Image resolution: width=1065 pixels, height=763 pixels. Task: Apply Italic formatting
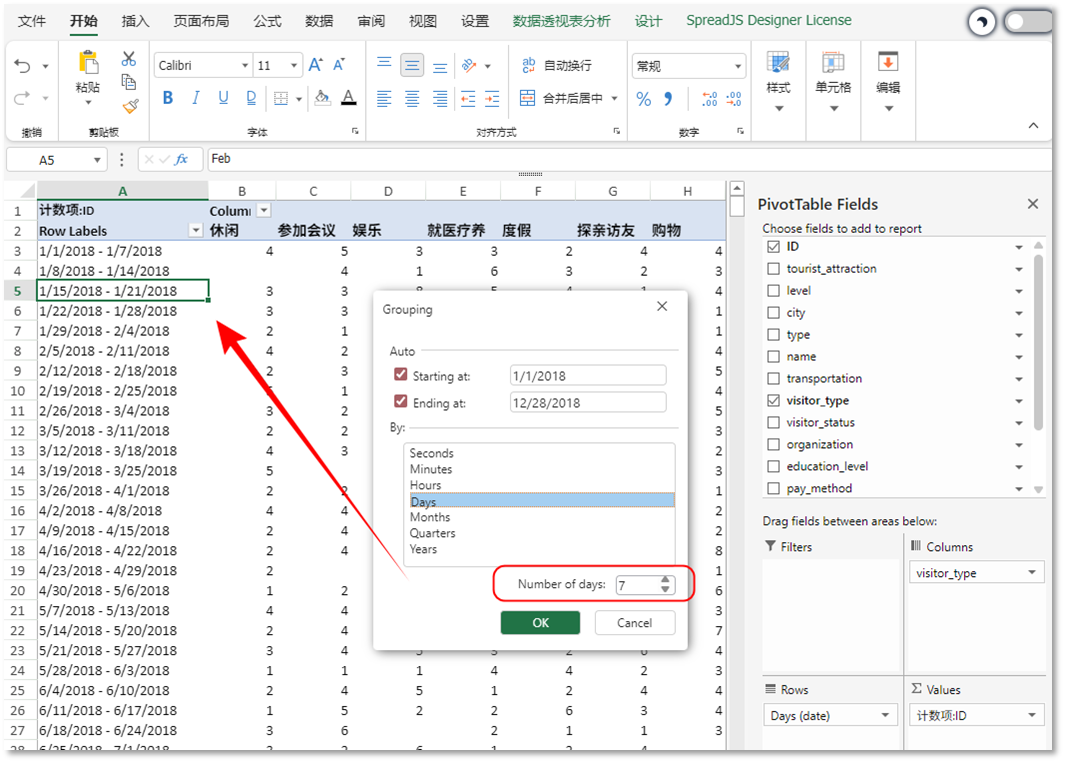196,98
